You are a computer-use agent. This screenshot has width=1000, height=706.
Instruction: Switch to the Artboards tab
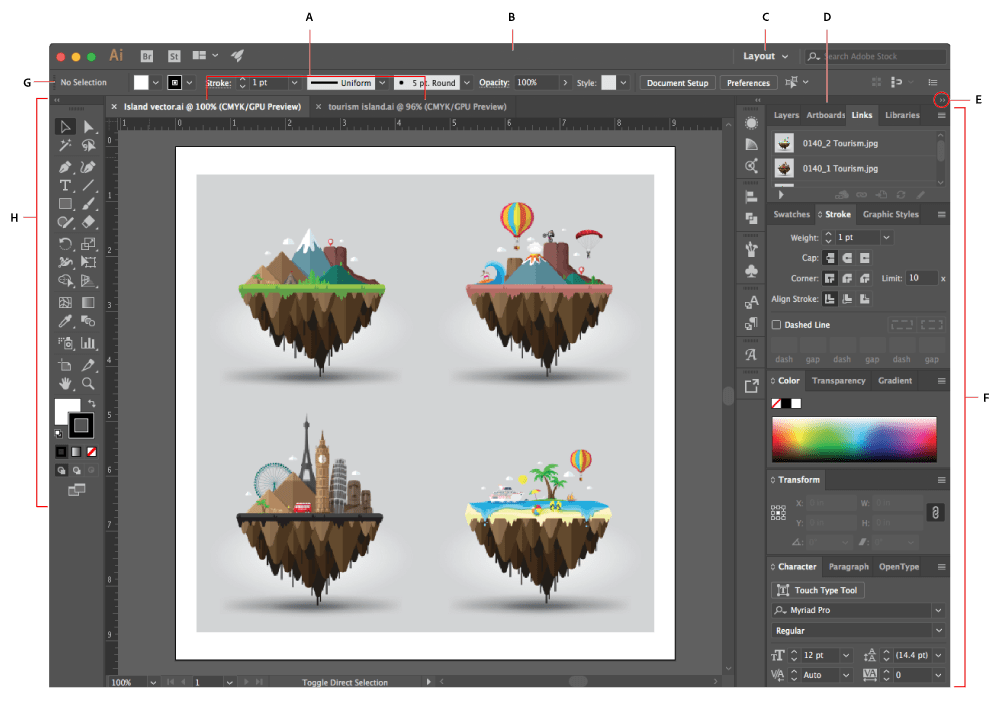[x=825, y=115]
